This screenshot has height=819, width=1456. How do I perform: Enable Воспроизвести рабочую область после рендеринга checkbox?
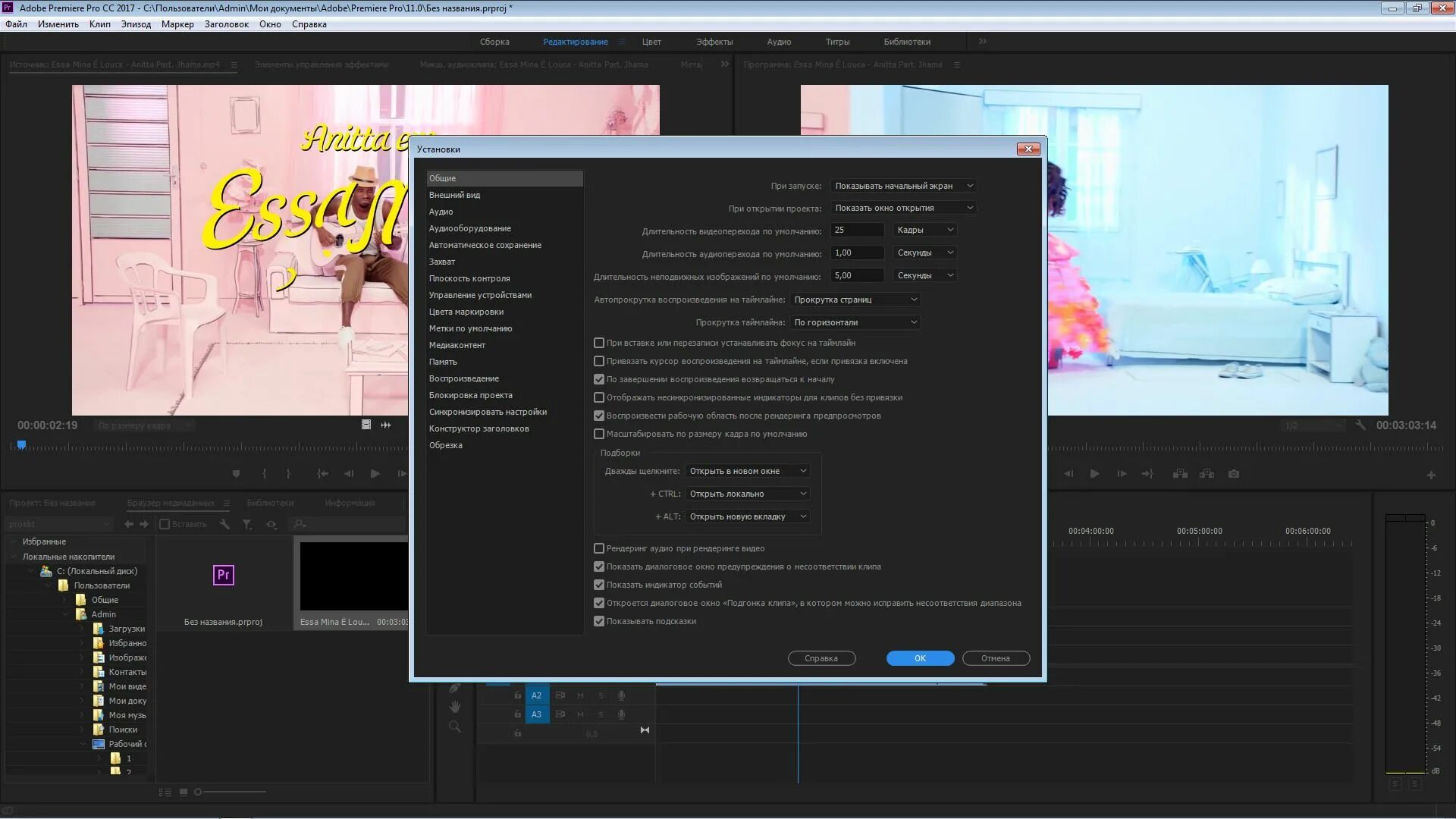(x=598, y=415)
